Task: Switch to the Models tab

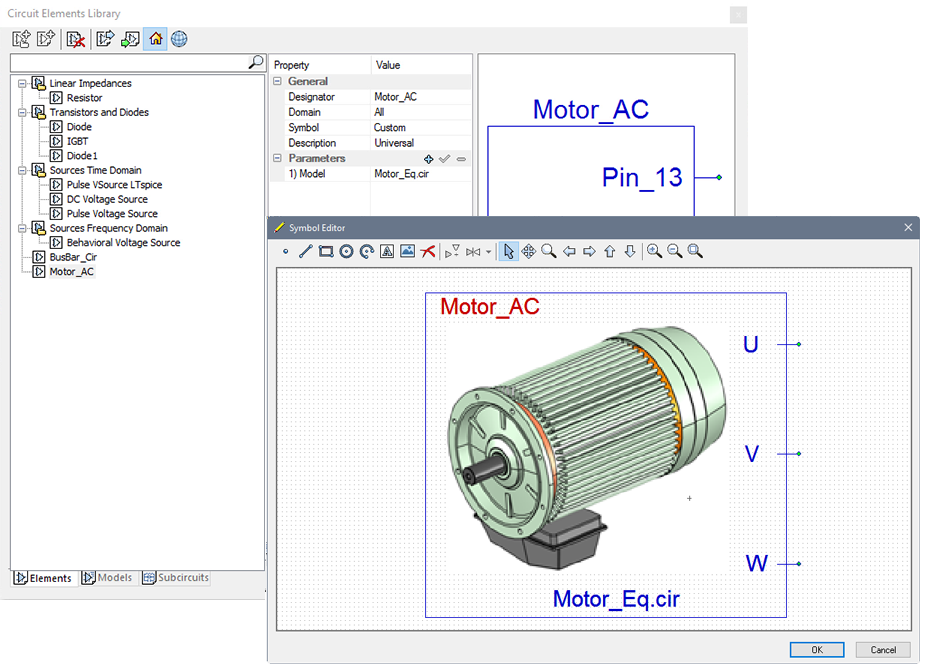Action: tap(107, 578)
